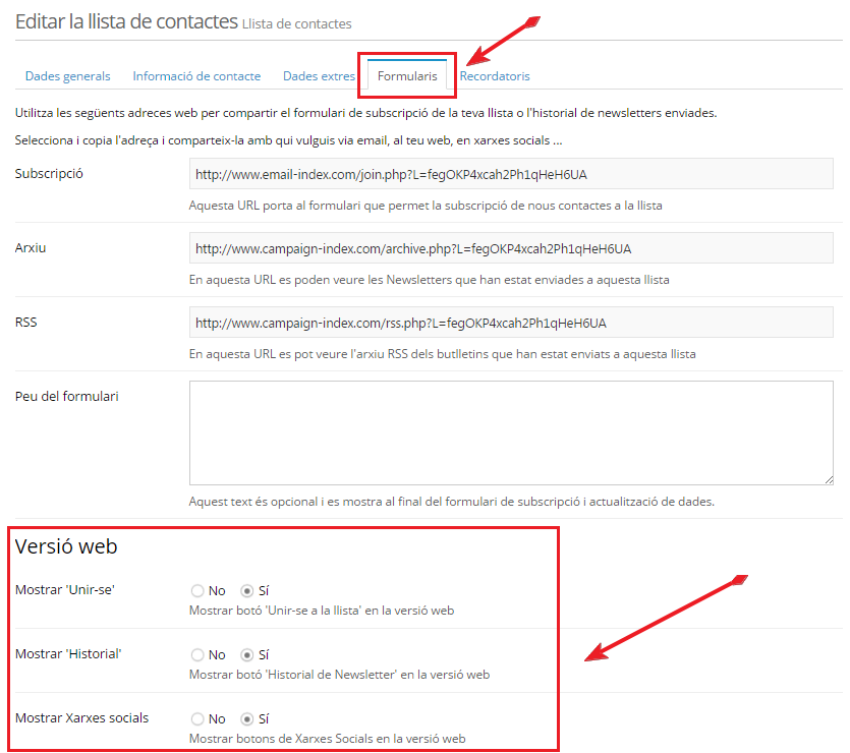This screenshot has height=753, width=850.
Task: Select No for Mostrar Xarxes socials
Action: click(197, 719)
